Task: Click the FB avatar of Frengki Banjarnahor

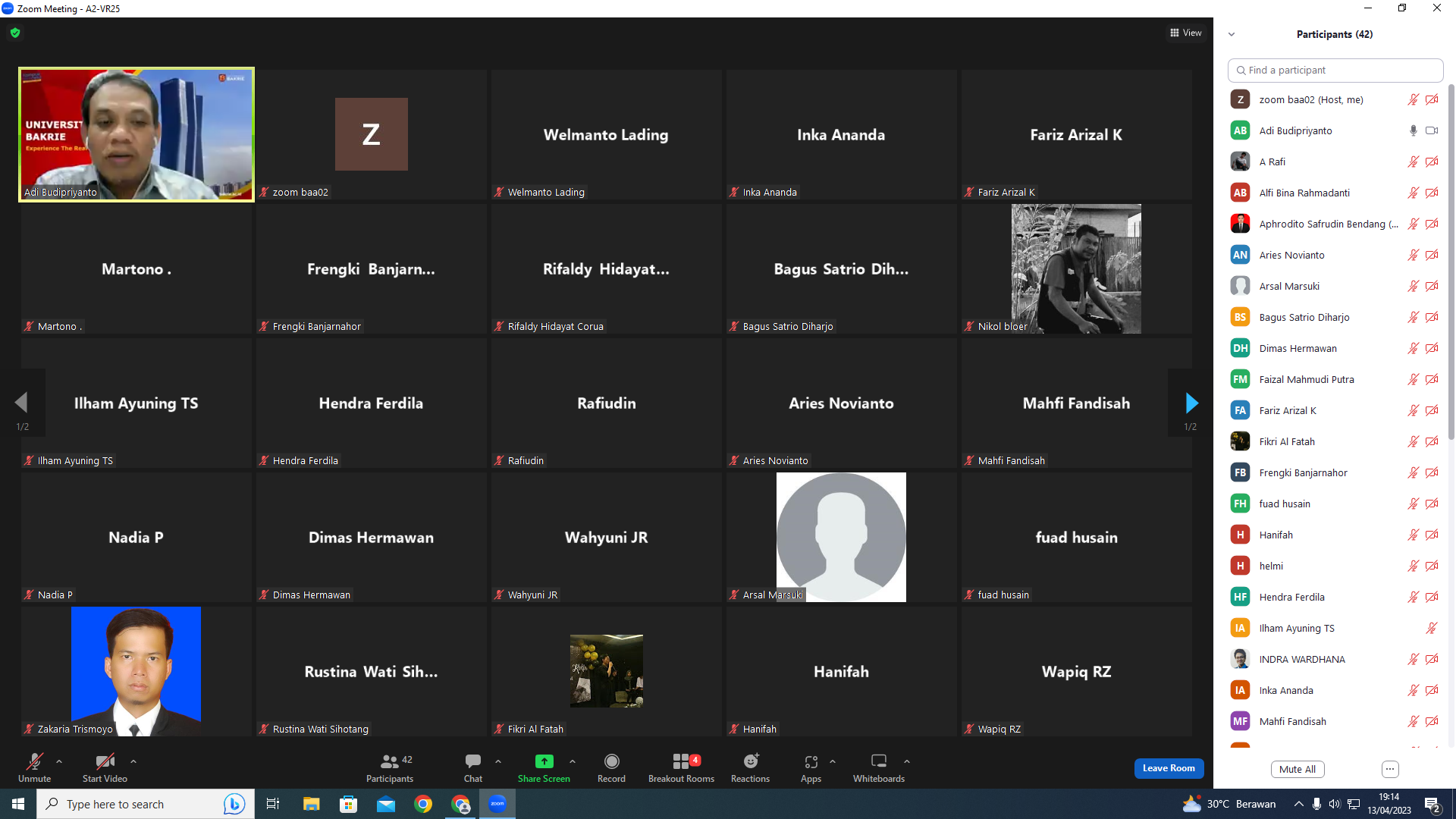Action: point(1240,472)
